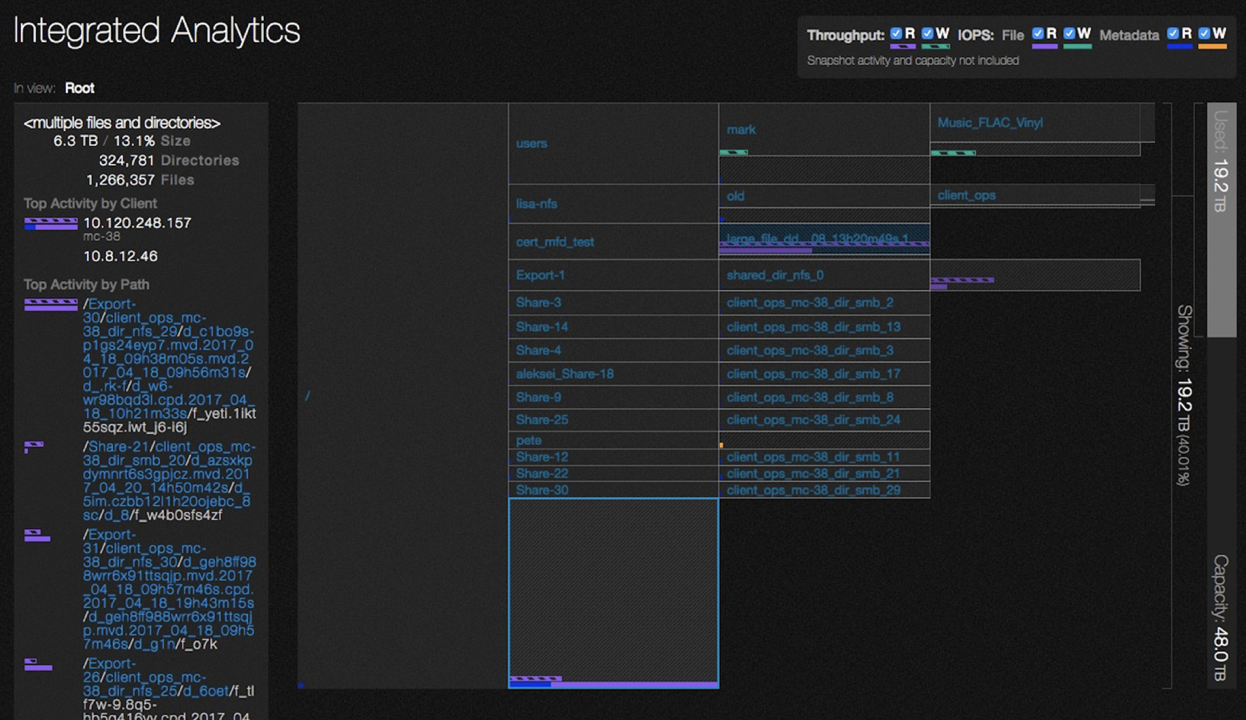Viewport: 1246px width, 720px height.
Task: Drill into the users directory block
Action: (531, 143)
